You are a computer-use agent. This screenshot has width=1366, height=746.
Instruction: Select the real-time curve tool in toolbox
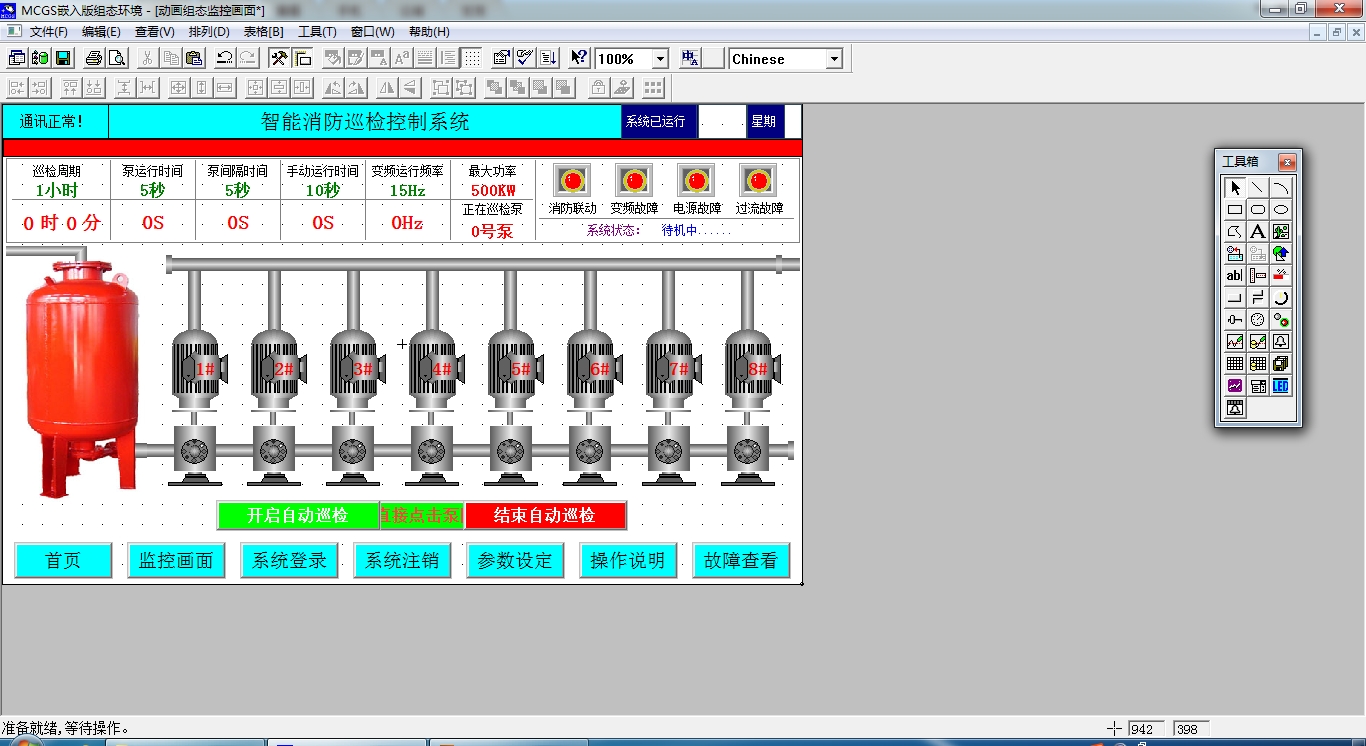pyautogui.click(x=1235, y=342)
